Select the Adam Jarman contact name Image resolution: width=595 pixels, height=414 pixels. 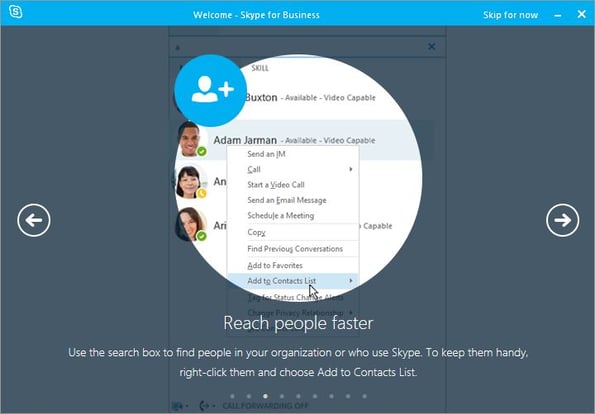click(245, 140)
